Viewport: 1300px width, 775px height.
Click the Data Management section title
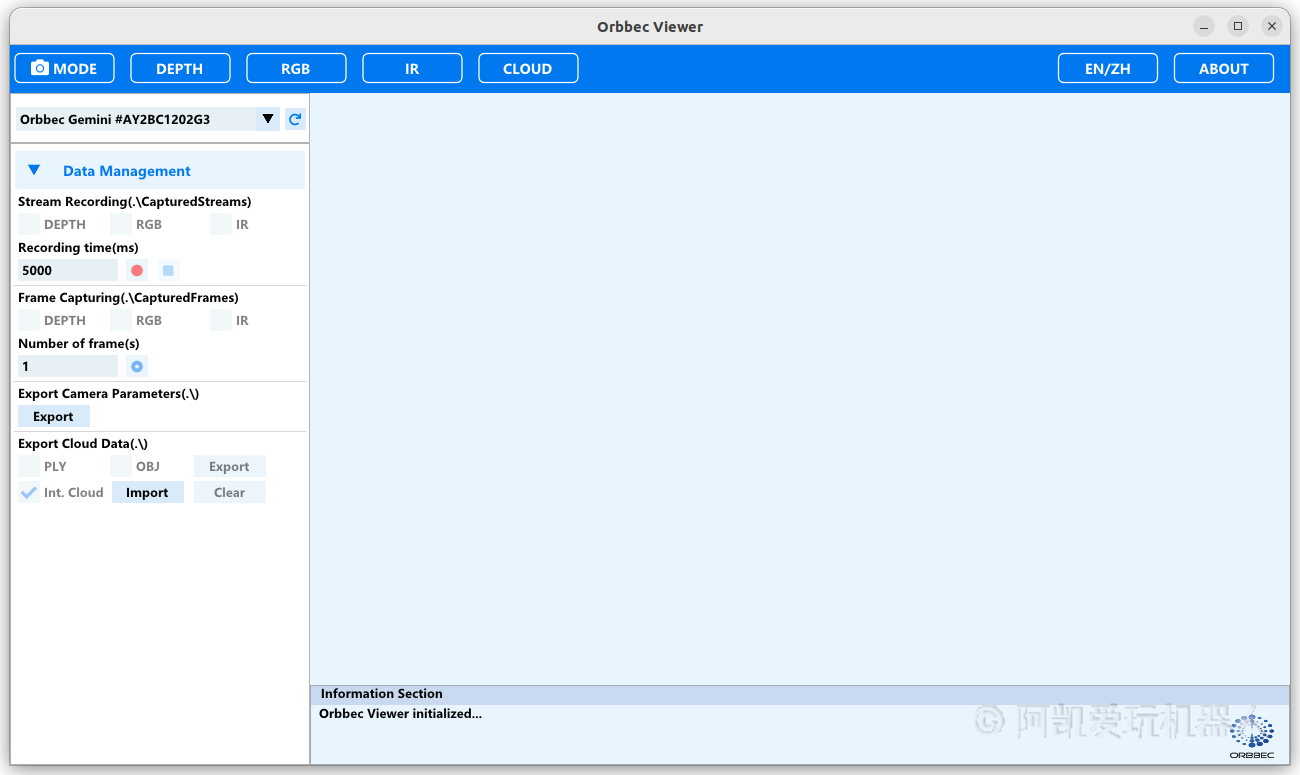[x=127, y=171]
